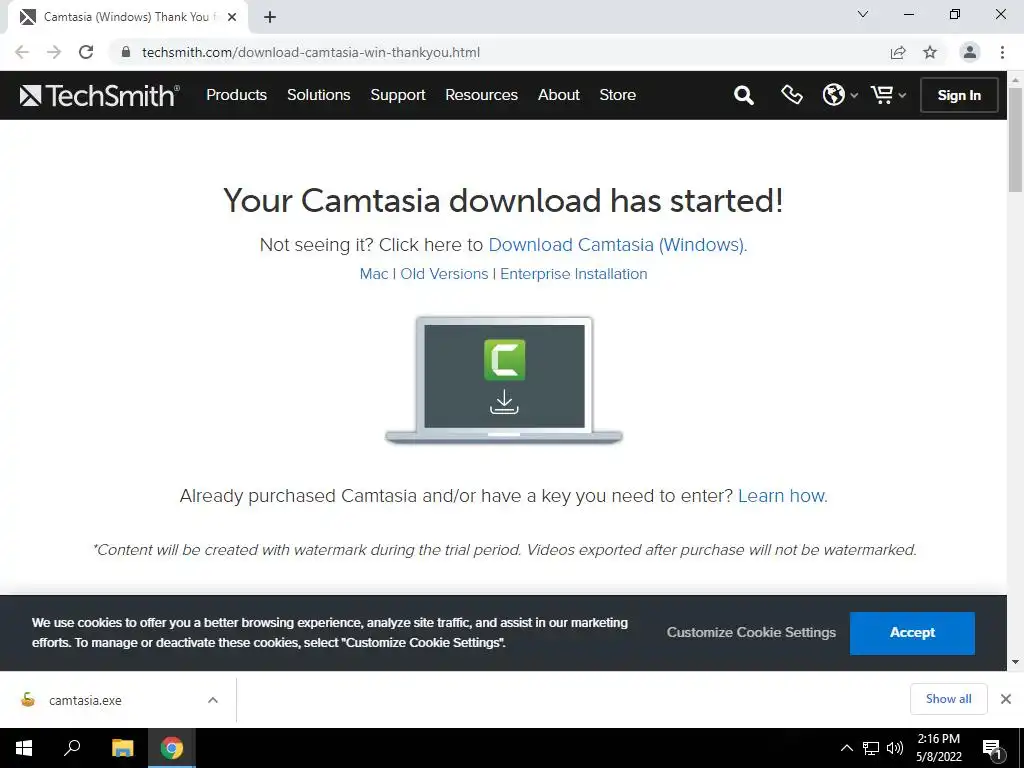Open the shopping cart dropdown
Viewport: 1024px width, 768px height.
click(888, 95)
